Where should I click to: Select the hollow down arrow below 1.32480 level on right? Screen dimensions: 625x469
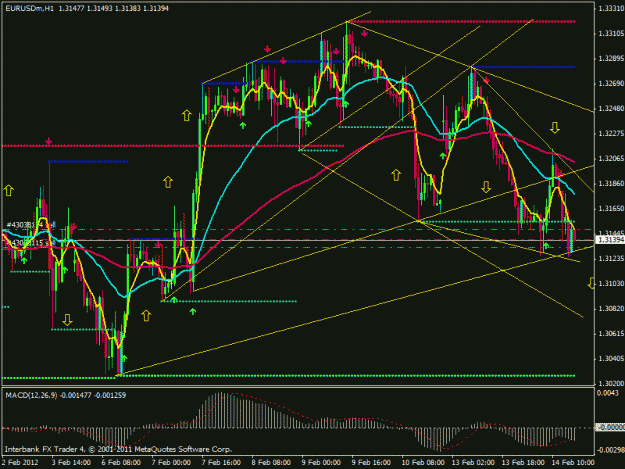pyautogui.click(x=554, y=128)
